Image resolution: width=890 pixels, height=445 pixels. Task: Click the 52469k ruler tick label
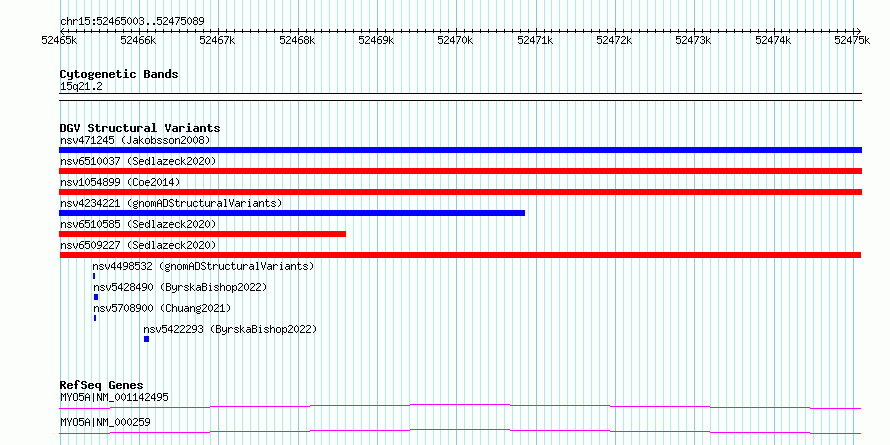tap(376, 41)
